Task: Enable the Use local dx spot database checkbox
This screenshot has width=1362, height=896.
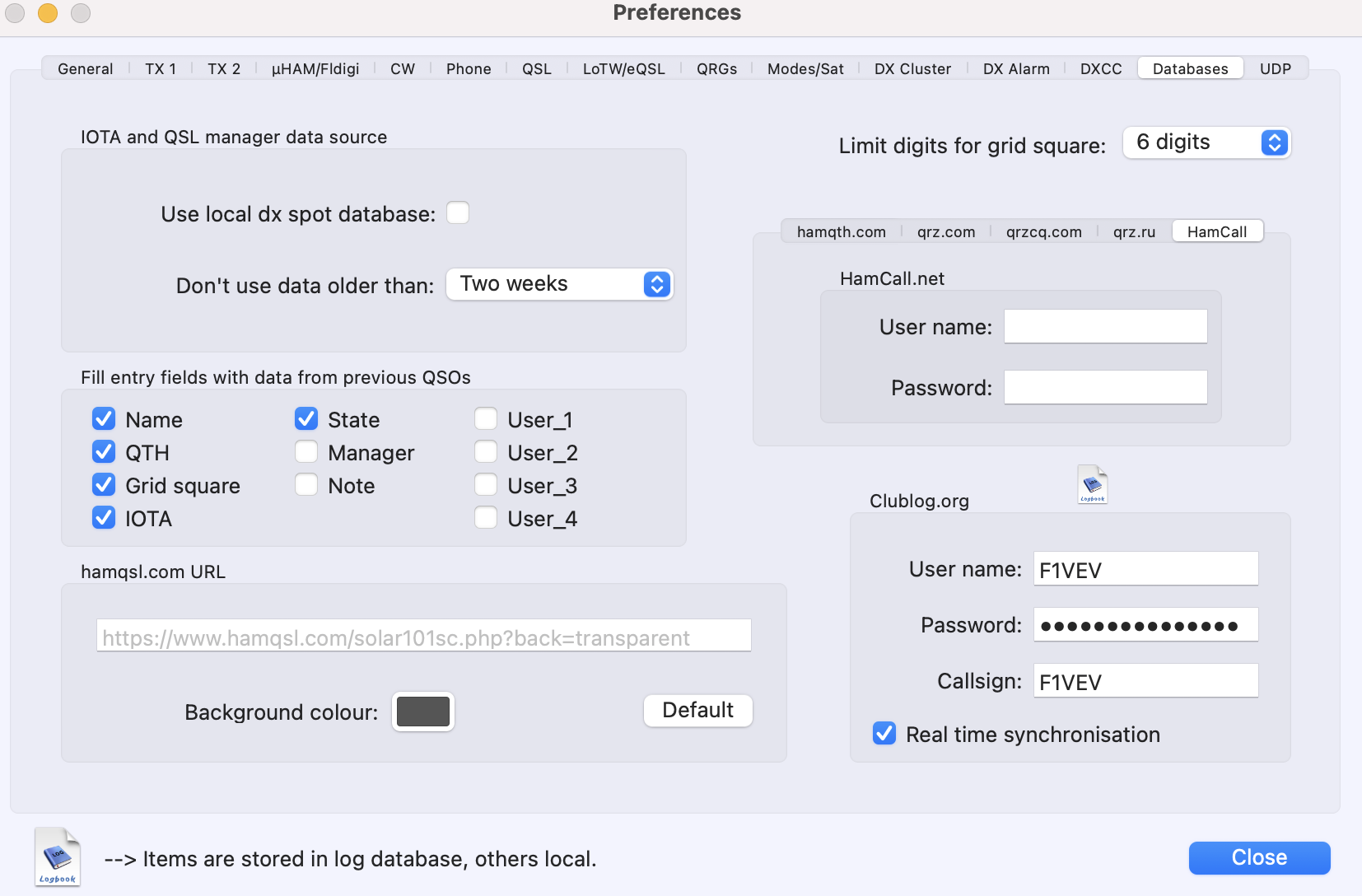Action: (x=458, y=213)
